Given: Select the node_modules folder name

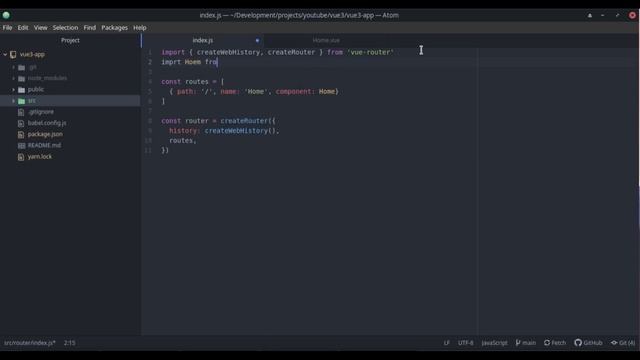Looking at the screenshot, I should (47, 78).
